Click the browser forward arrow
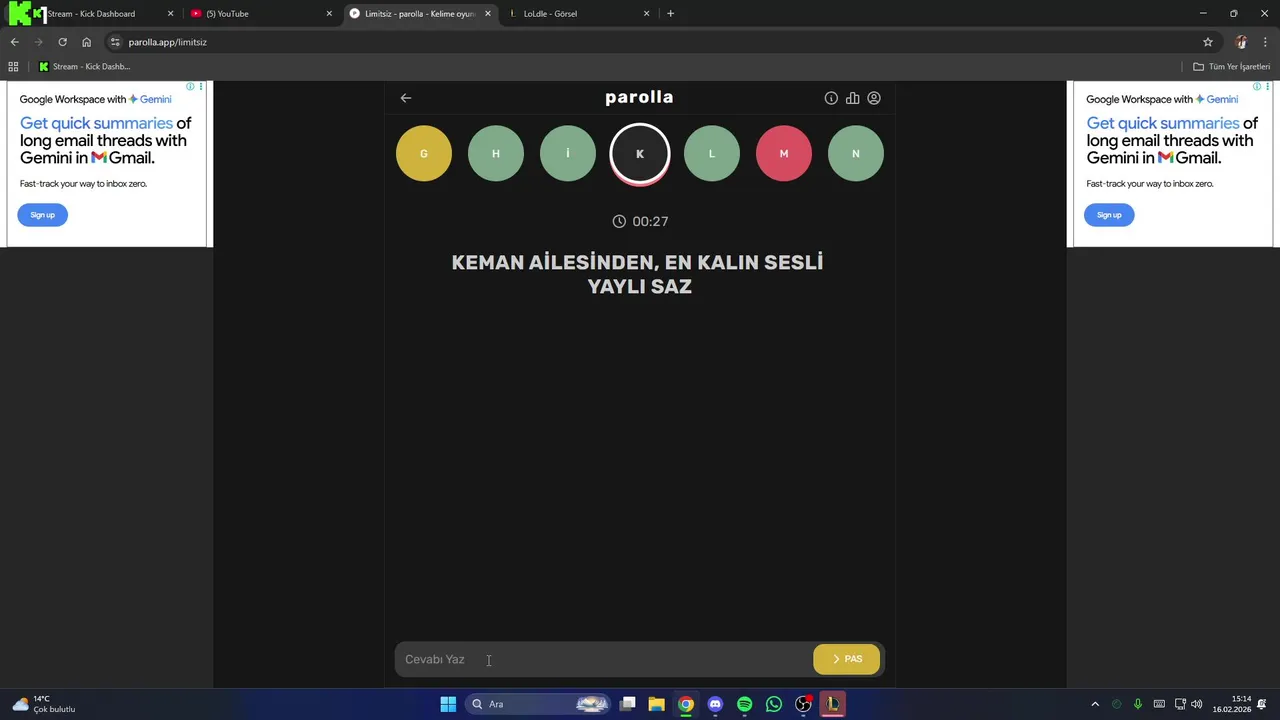This screenshot has height=720, width=1280. (38, 42)
